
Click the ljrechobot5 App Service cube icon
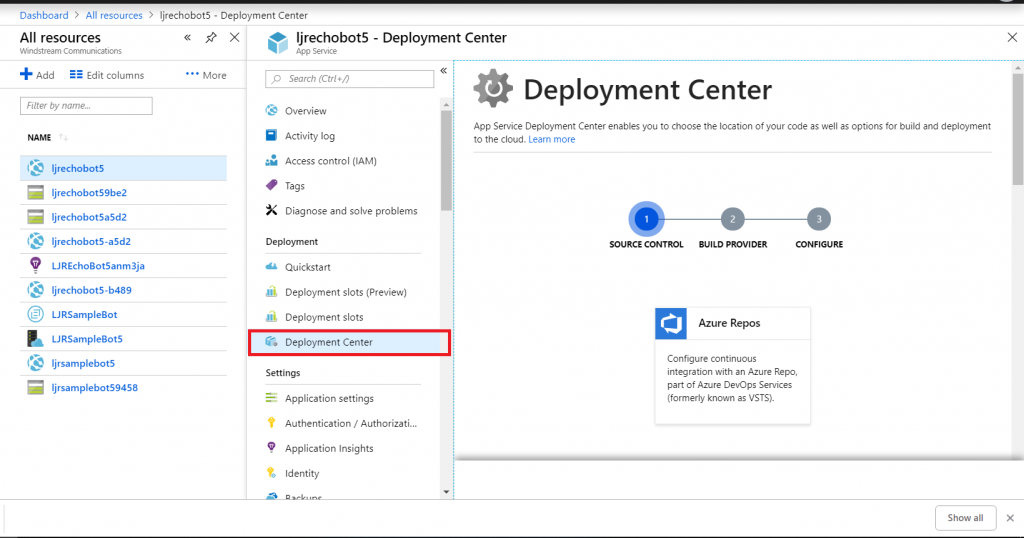(278, 43)
